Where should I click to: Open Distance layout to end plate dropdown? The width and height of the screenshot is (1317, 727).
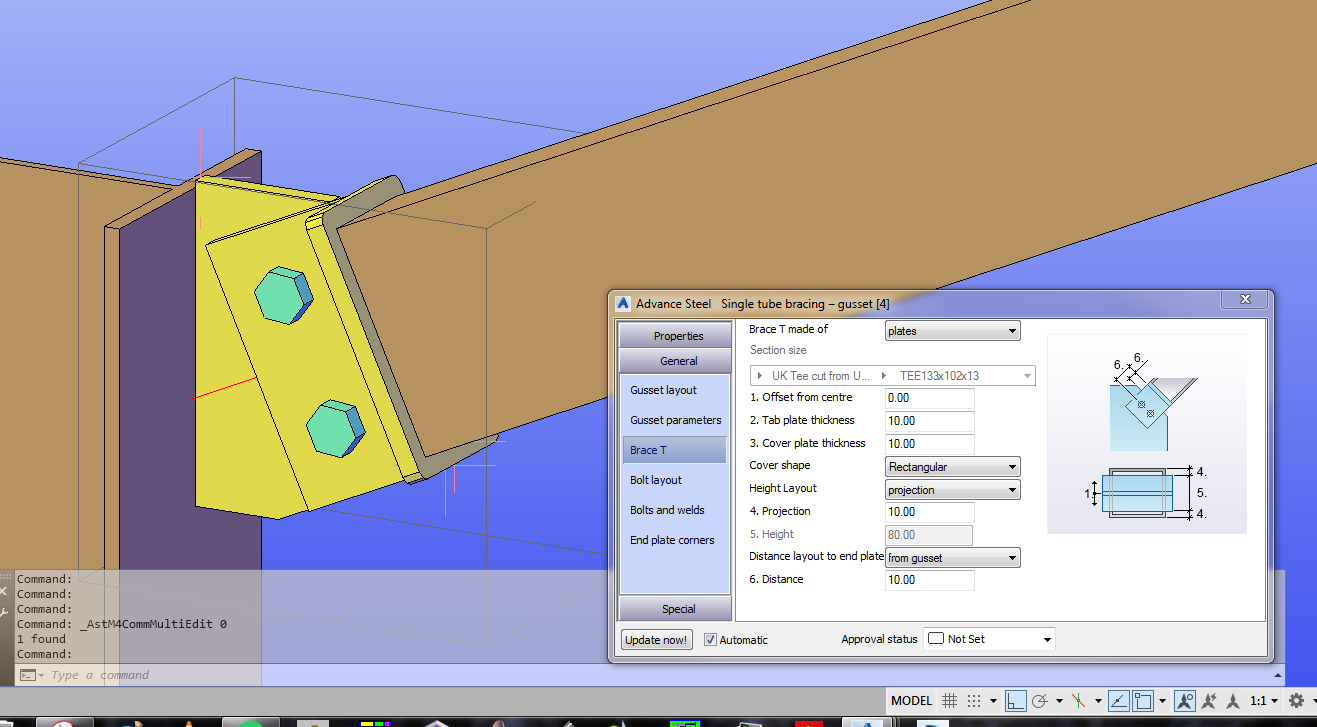(953, 558)
